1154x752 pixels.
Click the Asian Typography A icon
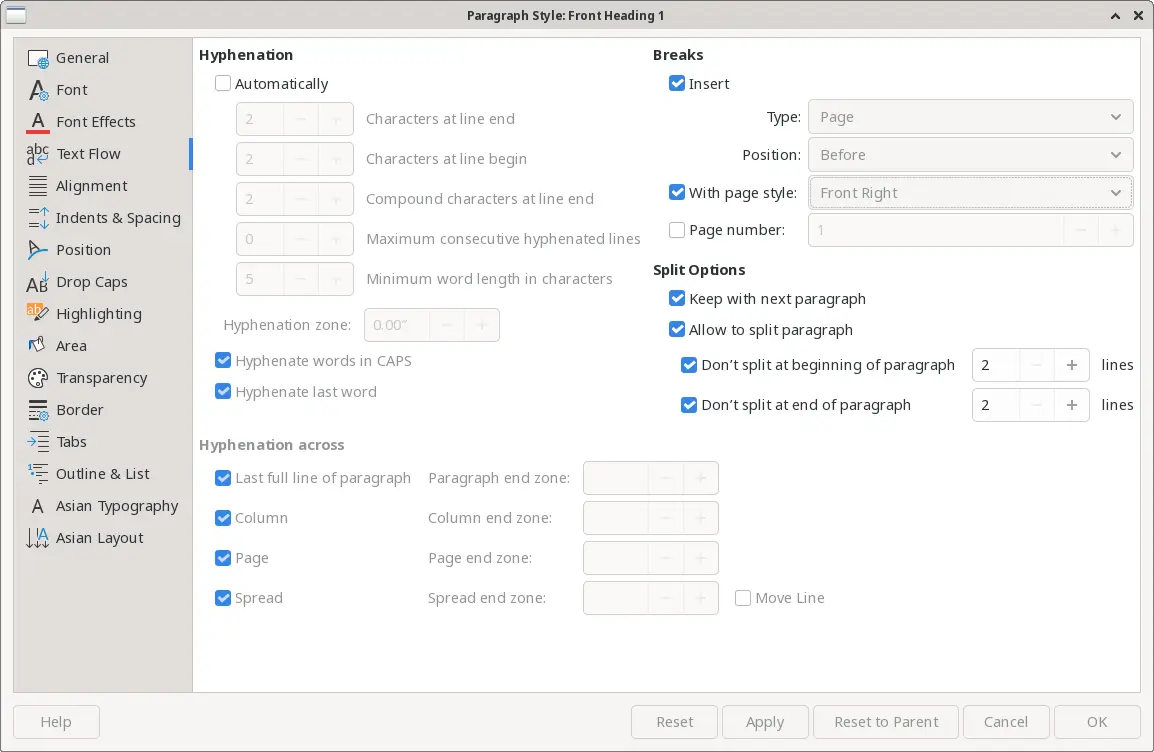point(38,506)
